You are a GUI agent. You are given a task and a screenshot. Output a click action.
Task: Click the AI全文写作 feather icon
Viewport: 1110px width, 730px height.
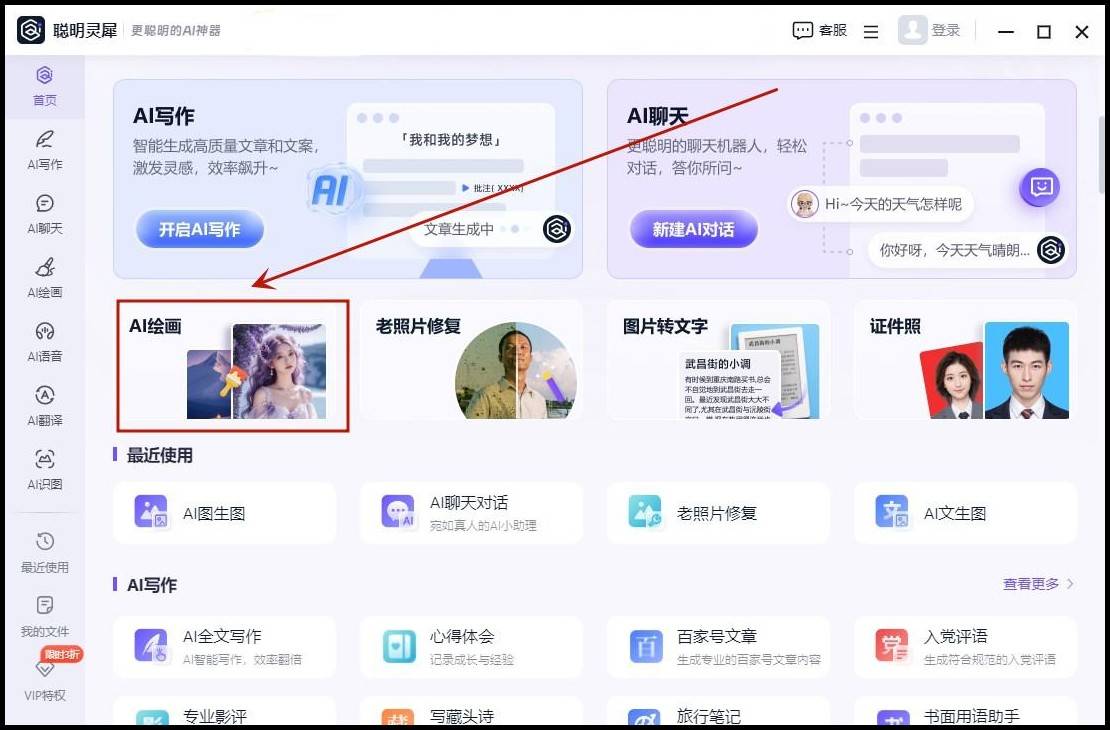[151, 646]
